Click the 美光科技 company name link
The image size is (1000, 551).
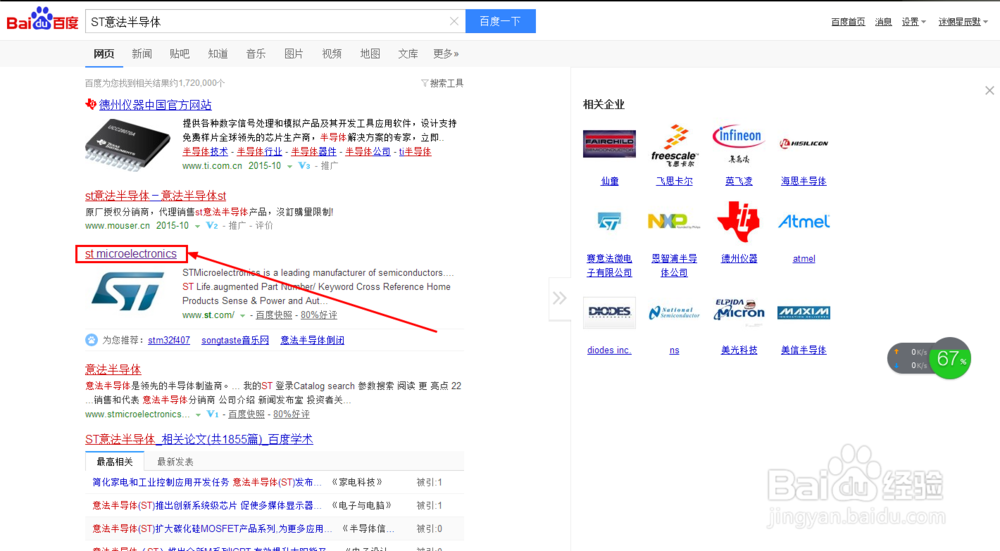pyautogui.click(x=739, y=349)
